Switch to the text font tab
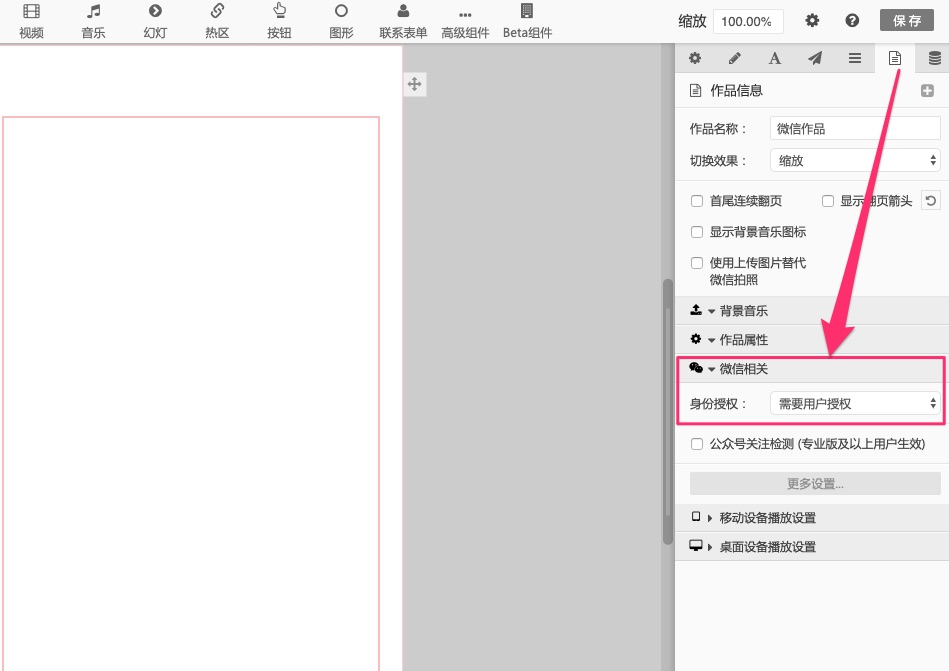The image size is (949, 671). click(774, 58)
